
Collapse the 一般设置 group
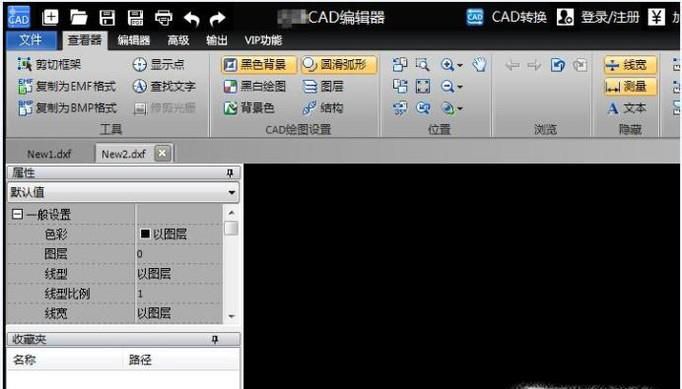click(x=17, y=214)
